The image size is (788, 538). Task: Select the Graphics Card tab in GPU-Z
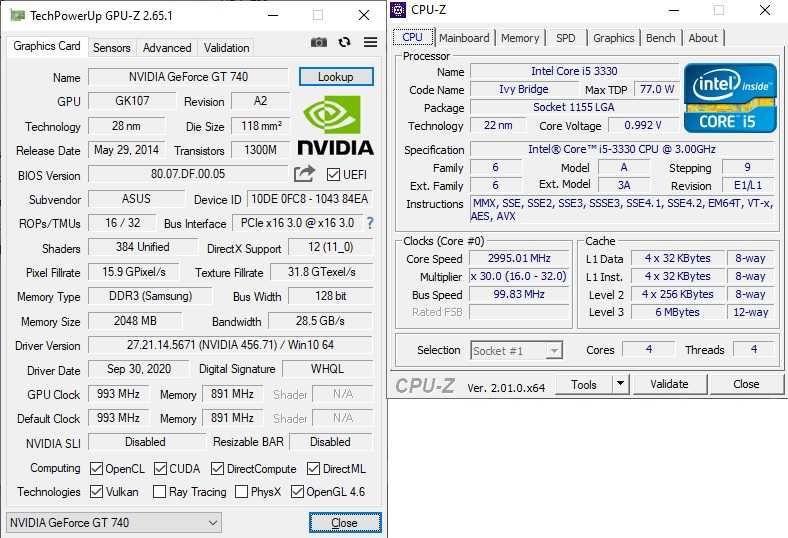[47, 46]
